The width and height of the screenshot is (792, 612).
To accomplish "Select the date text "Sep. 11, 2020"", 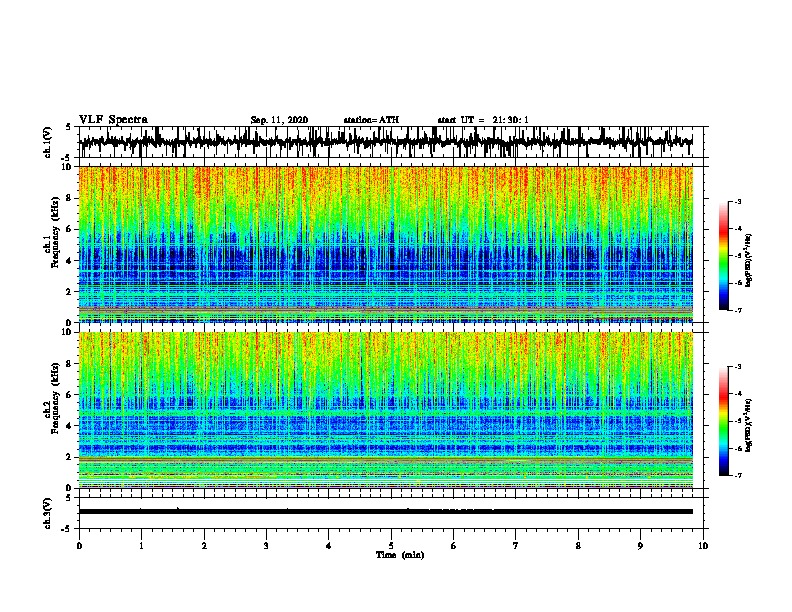I will click(x=279, y=120).
